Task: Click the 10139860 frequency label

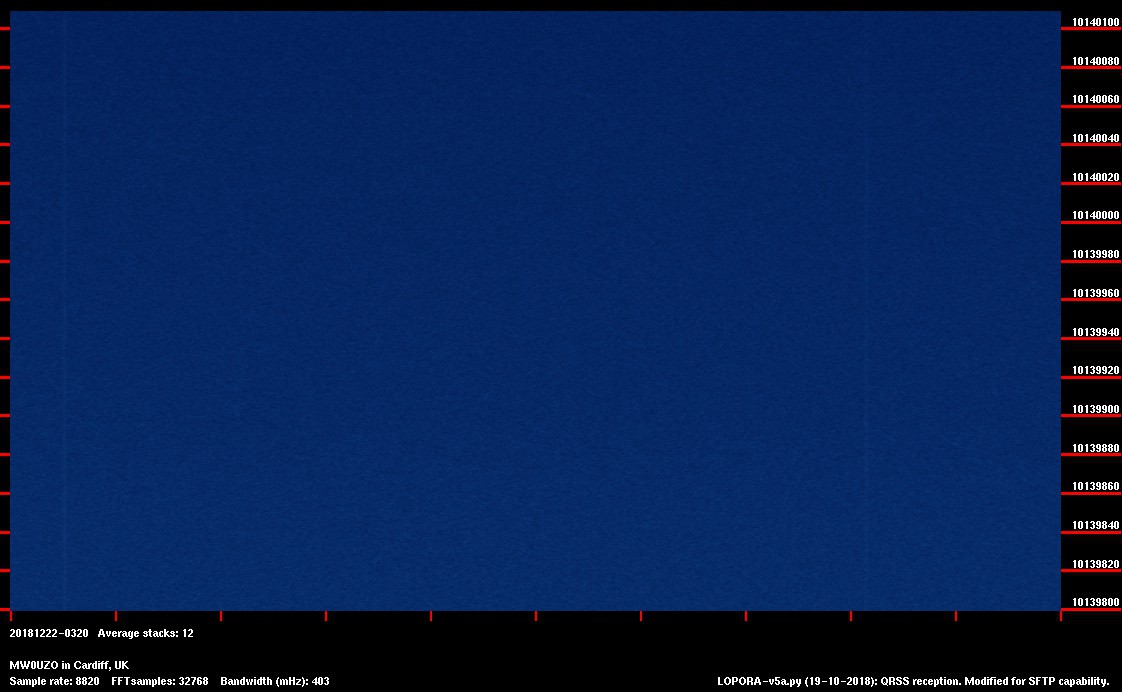Action: click(1095, 486)
